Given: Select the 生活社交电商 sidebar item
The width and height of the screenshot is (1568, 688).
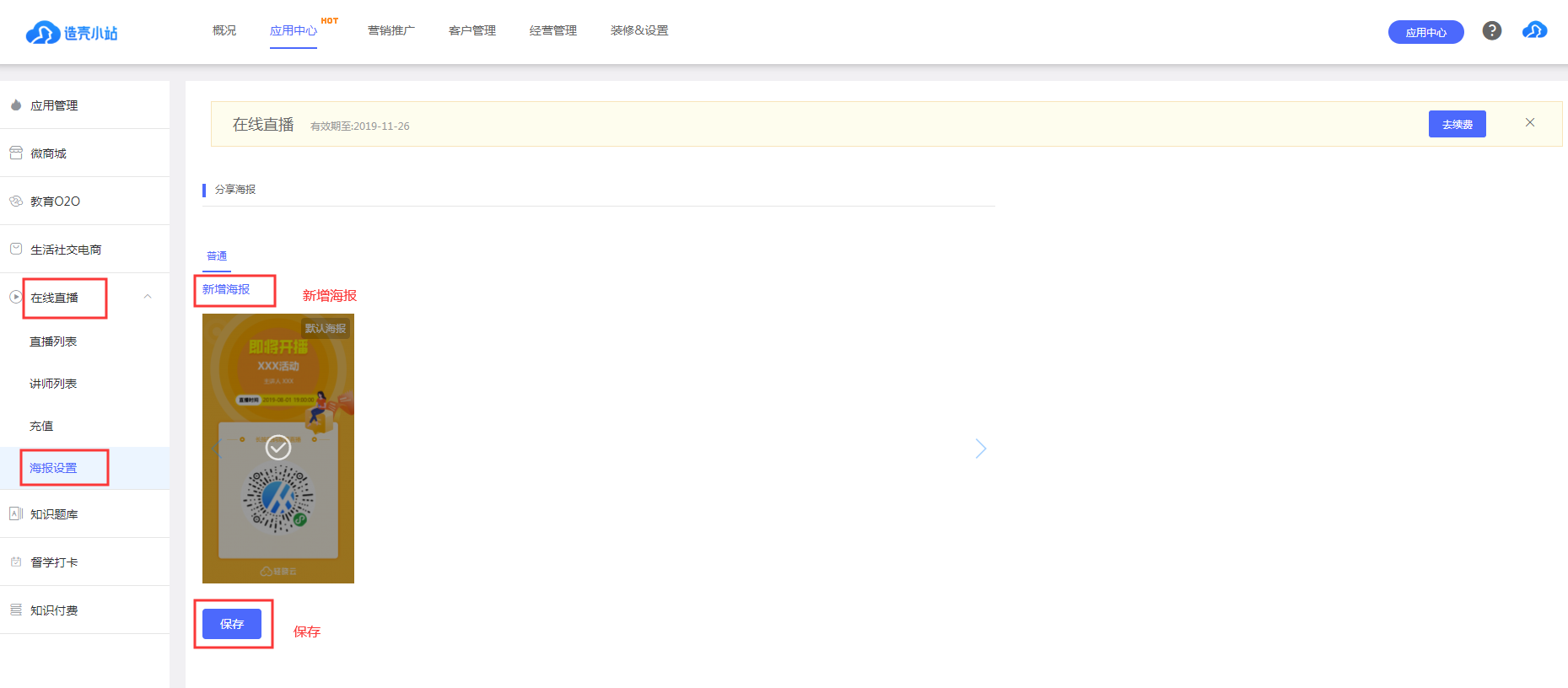Looking at the screenshot, I should pos(84,249).
